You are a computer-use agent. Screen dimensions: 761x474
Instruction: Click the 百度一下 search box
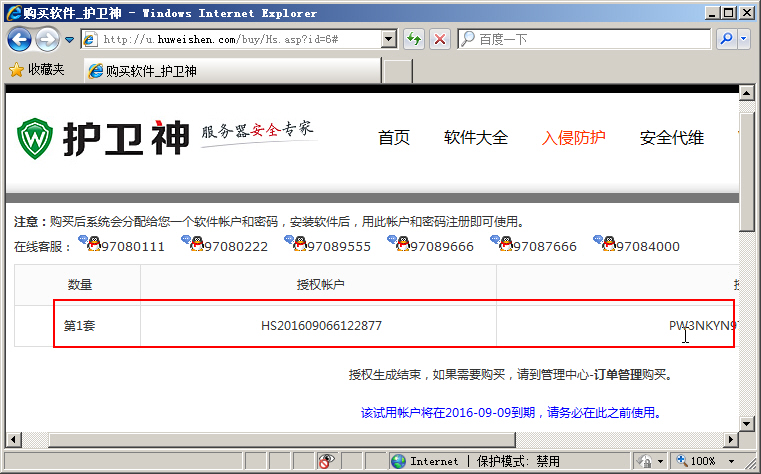point(584,39)
